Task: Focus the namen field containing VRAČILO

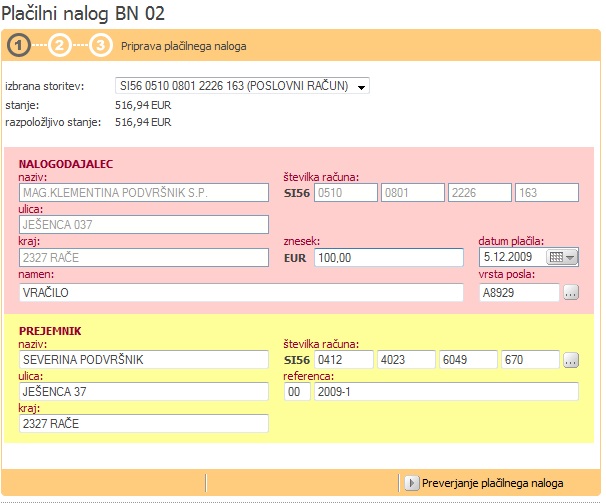Action: [x=241, y=293]
